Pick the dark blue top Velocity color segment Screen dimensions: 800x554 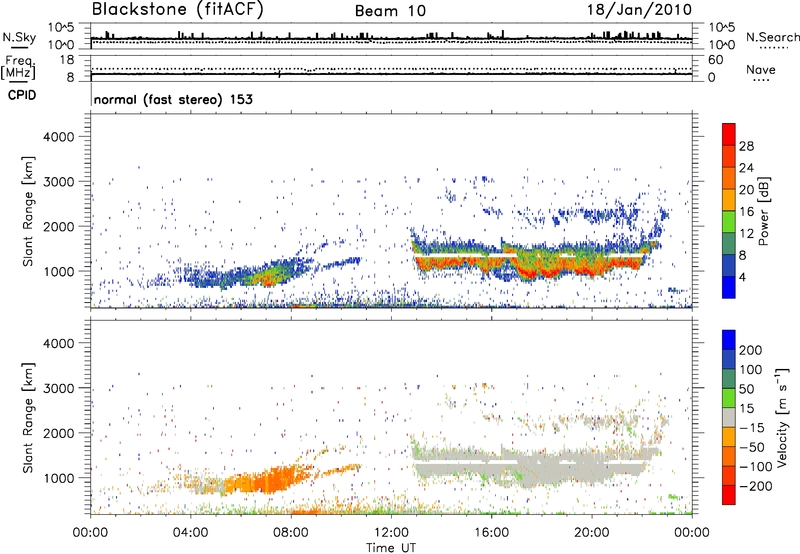729,340
